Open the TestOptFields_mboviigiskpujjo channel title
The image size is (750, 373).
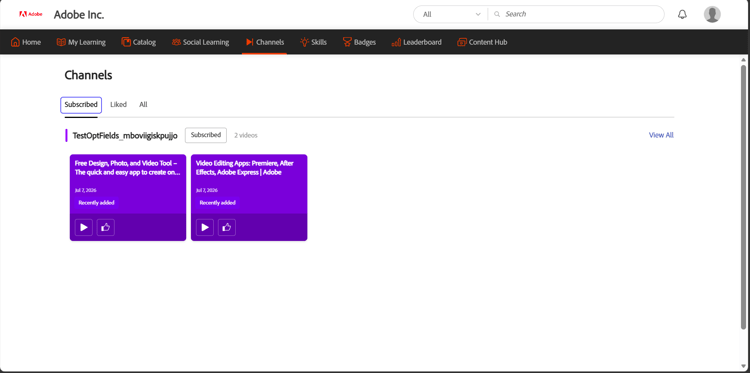coord(125,136)
